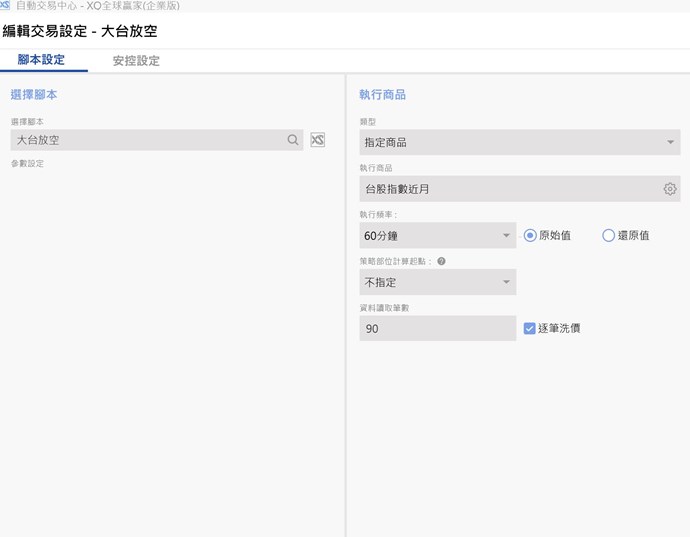Switch to the 腳本設定 tab
Screen dimensions: 690x537
point(41,60)
